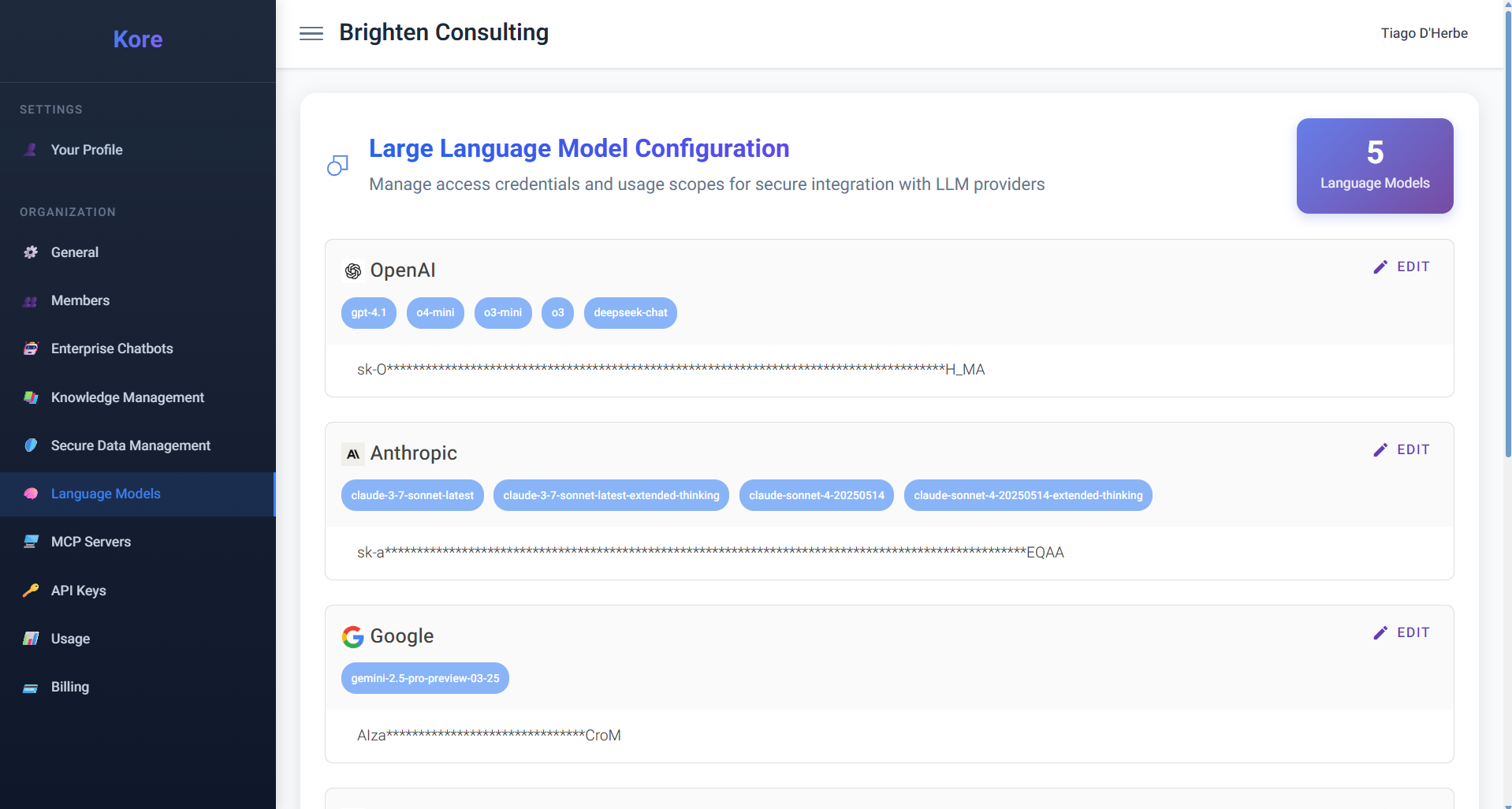Viewport: 1512px width, 809px height.
Task: Click the Kore logo link
Action: (138, 39)
